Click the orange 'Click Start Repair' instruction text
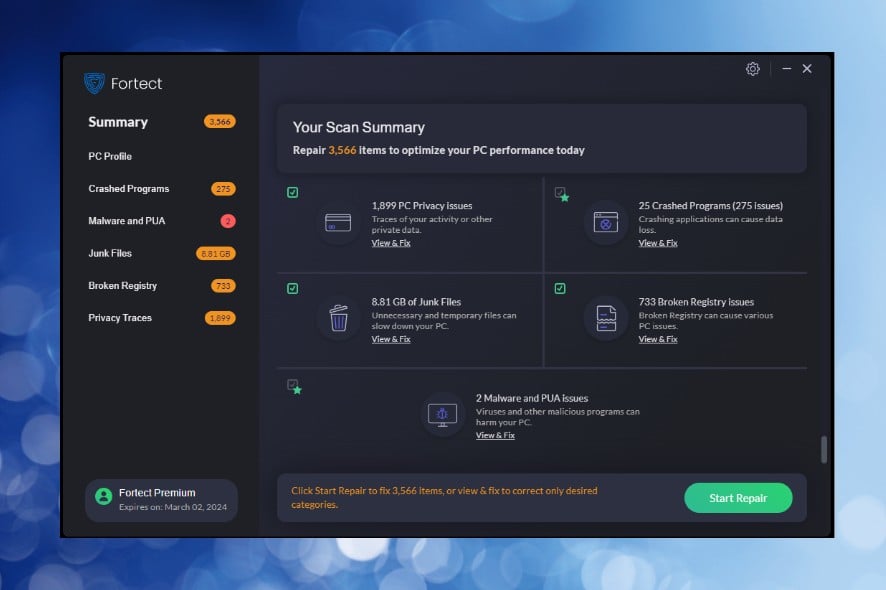Image resolution: width=886 pixels, height=590 pixels. click(444, 498)
